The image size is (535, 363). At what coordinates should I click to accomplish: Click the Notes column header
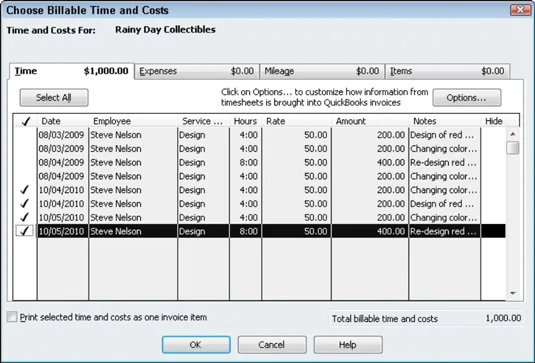coord(445,121)
